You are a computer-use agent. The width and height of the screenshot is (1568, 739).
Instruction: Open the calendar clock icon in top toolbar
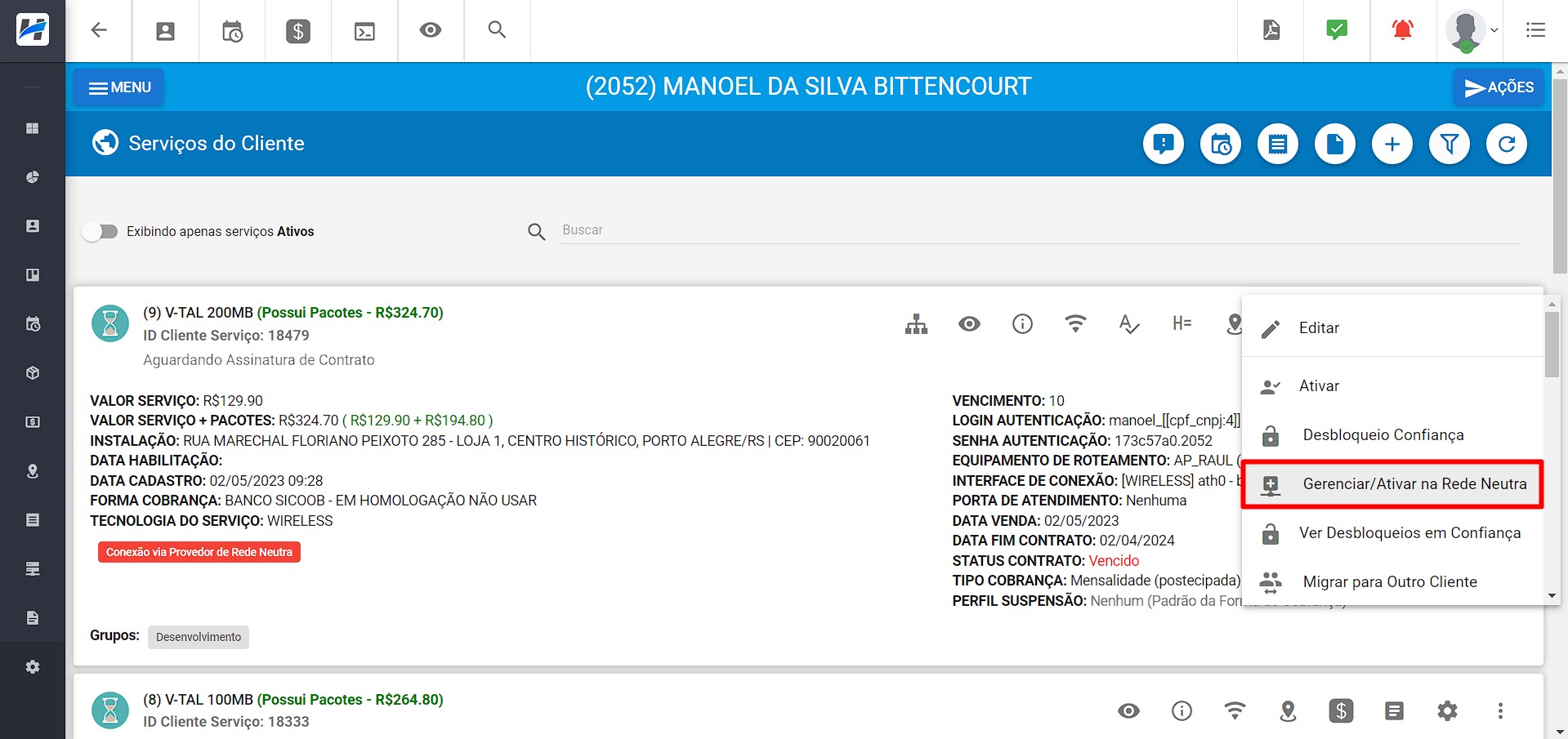232,31
